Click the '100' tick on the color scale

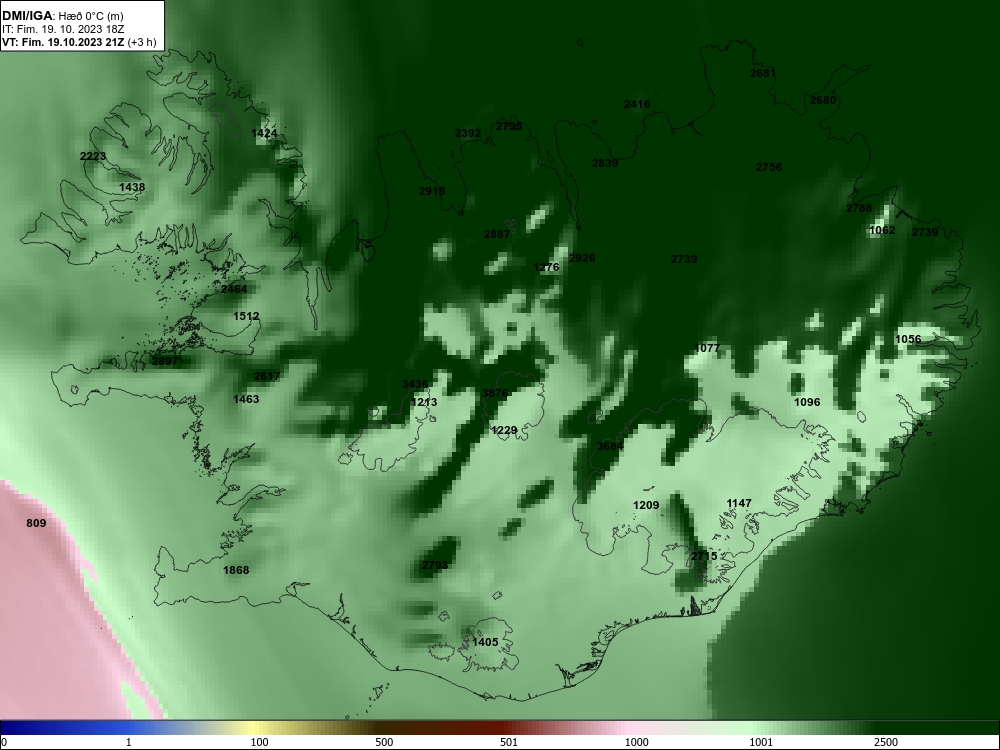click(259, 742)
